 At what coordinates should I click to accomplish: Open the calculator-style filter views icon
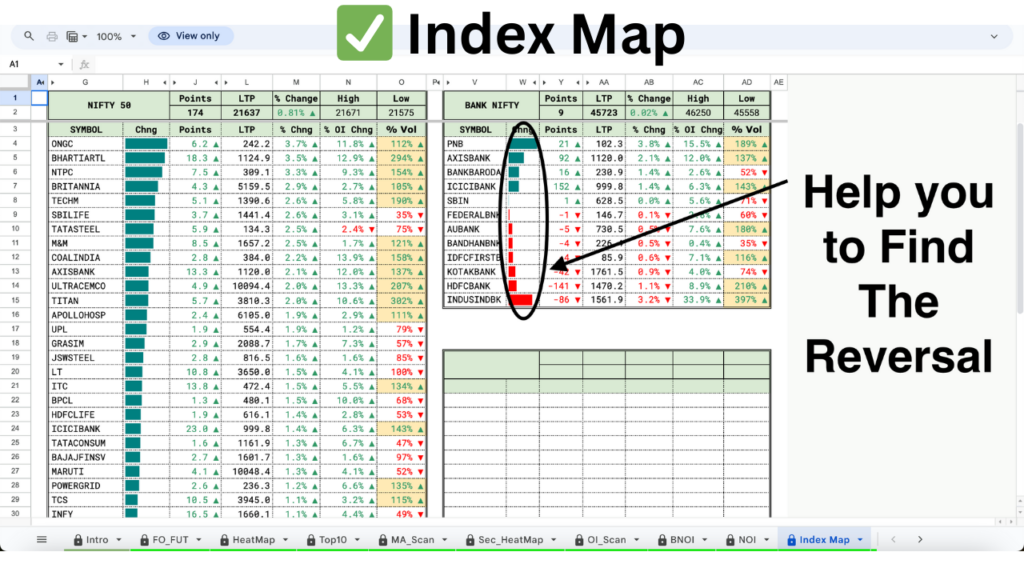click(x=72, y=36)
